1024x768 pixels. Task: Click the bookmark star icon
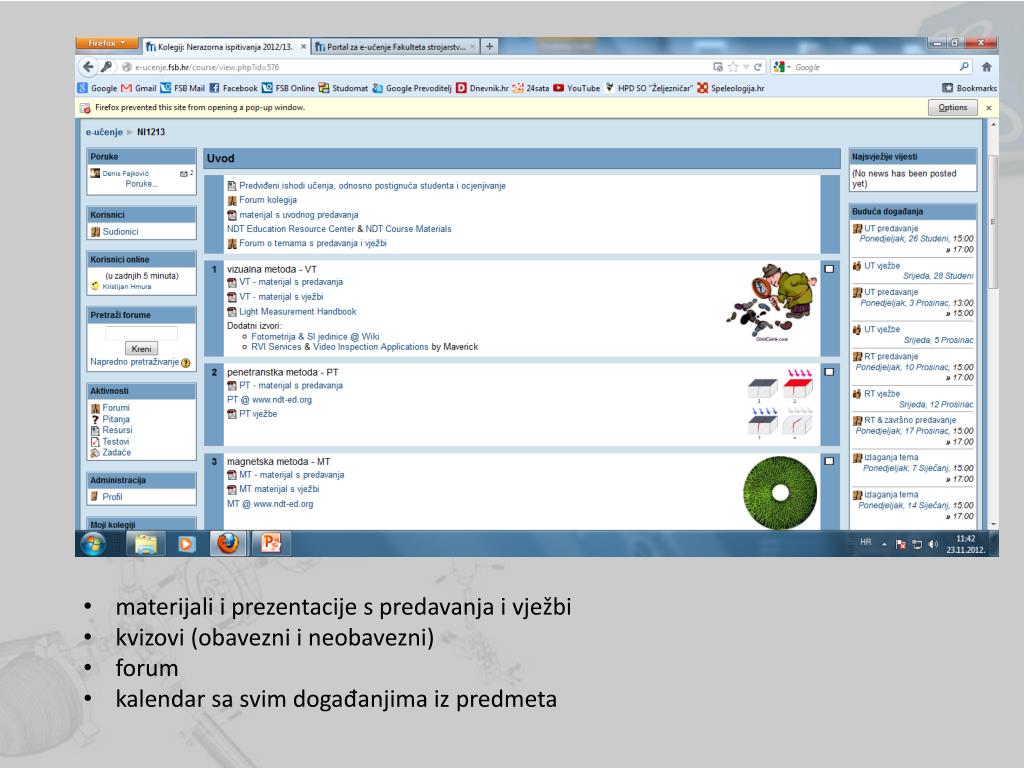(733, 67)
